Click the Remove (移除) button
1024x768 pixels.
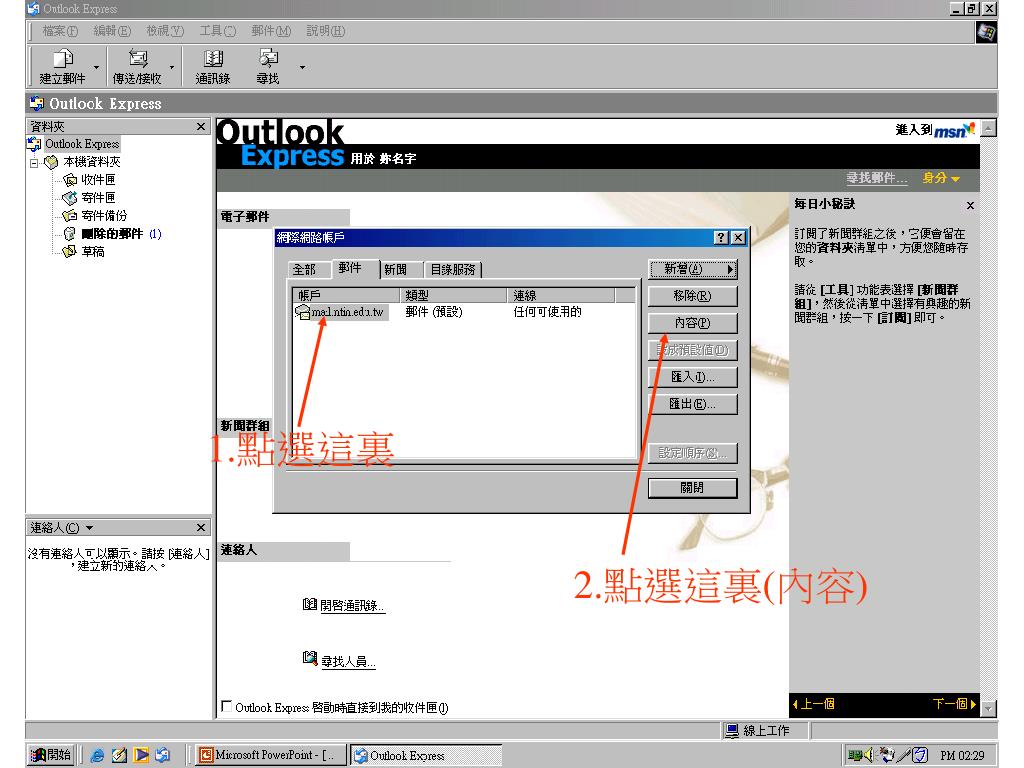click(693, 296)
